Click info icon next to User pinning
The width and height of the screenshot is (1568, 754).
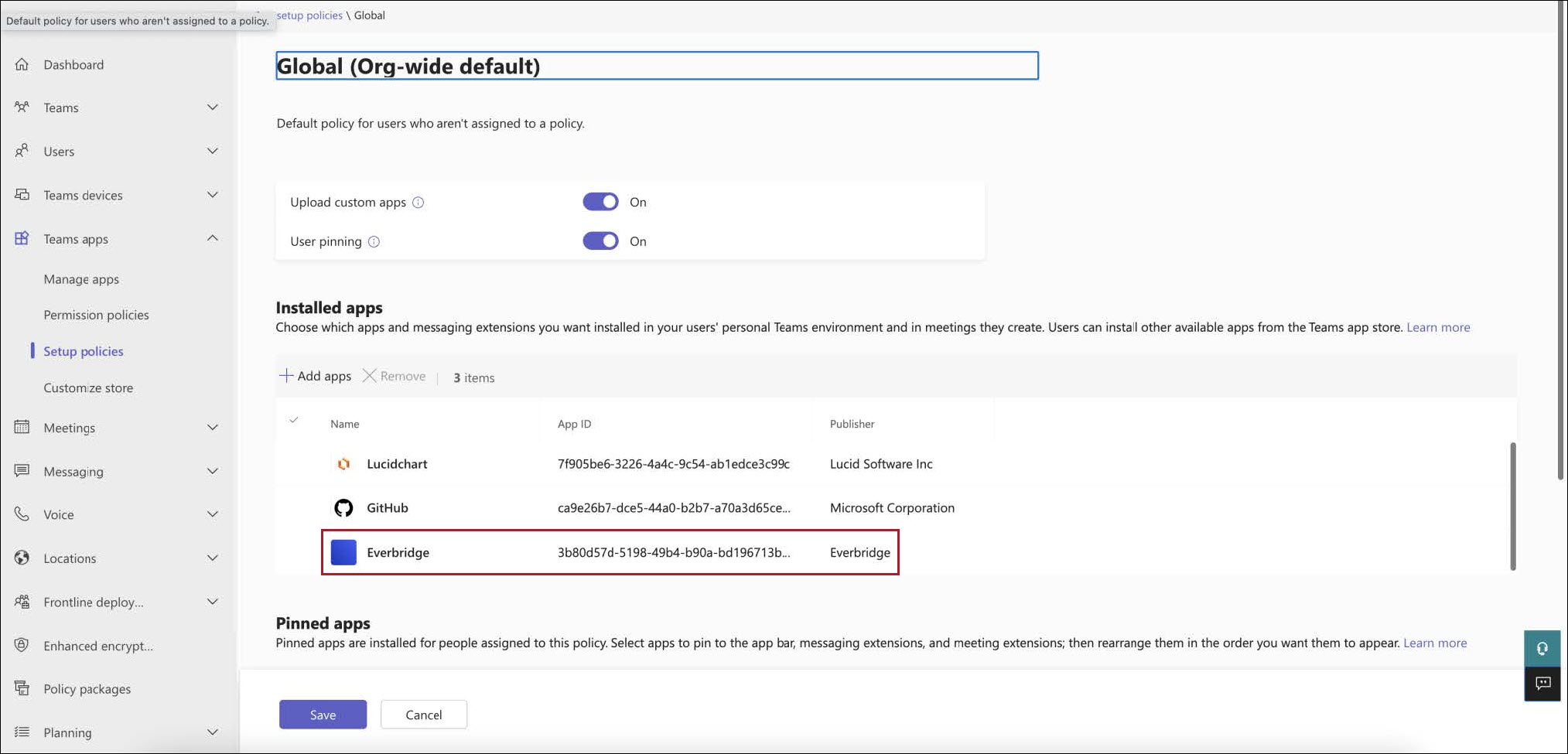tap(374, 241)
